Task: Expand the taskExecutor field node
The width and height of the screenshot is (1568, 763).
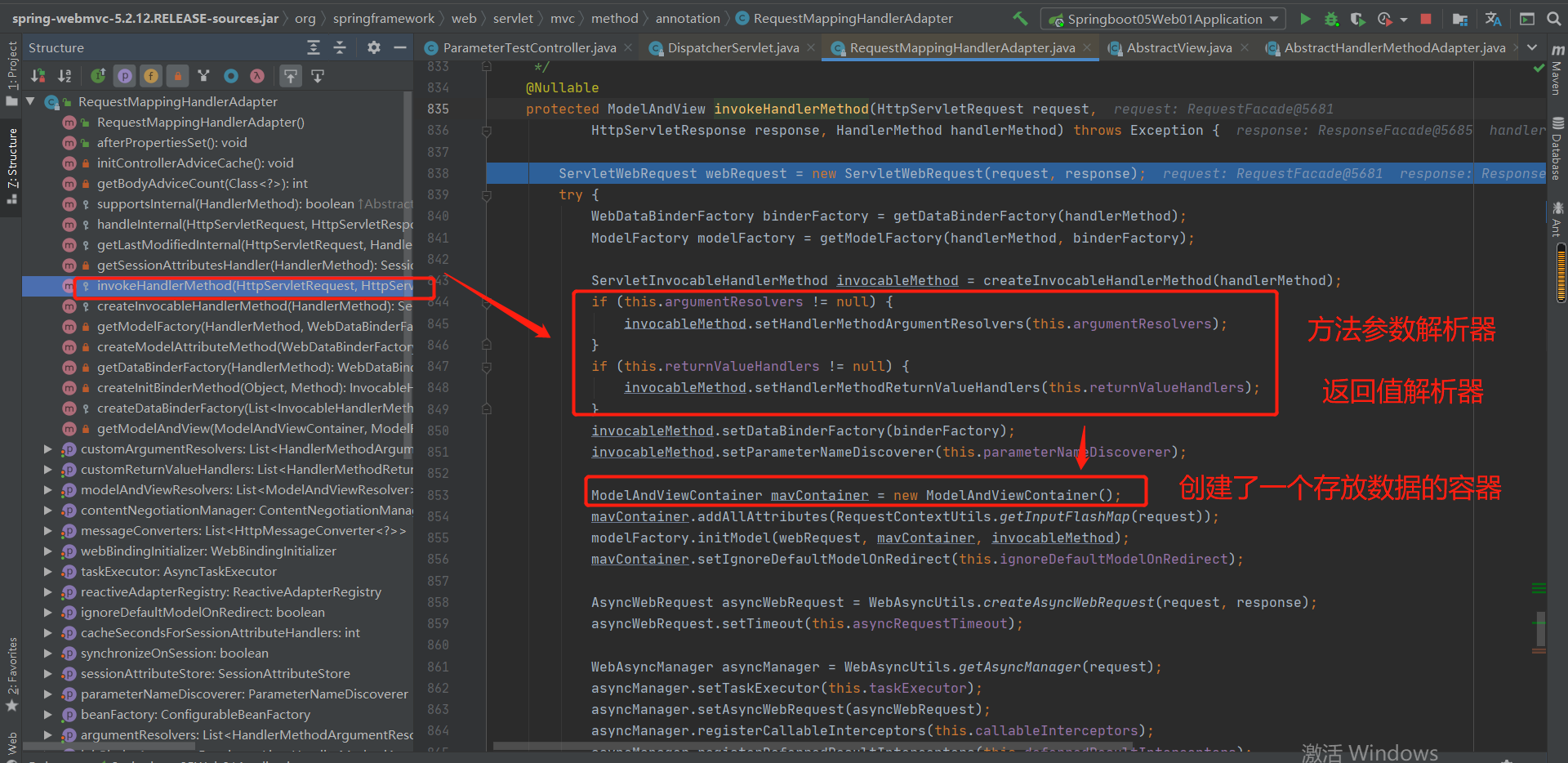Action: coord(47,571)
